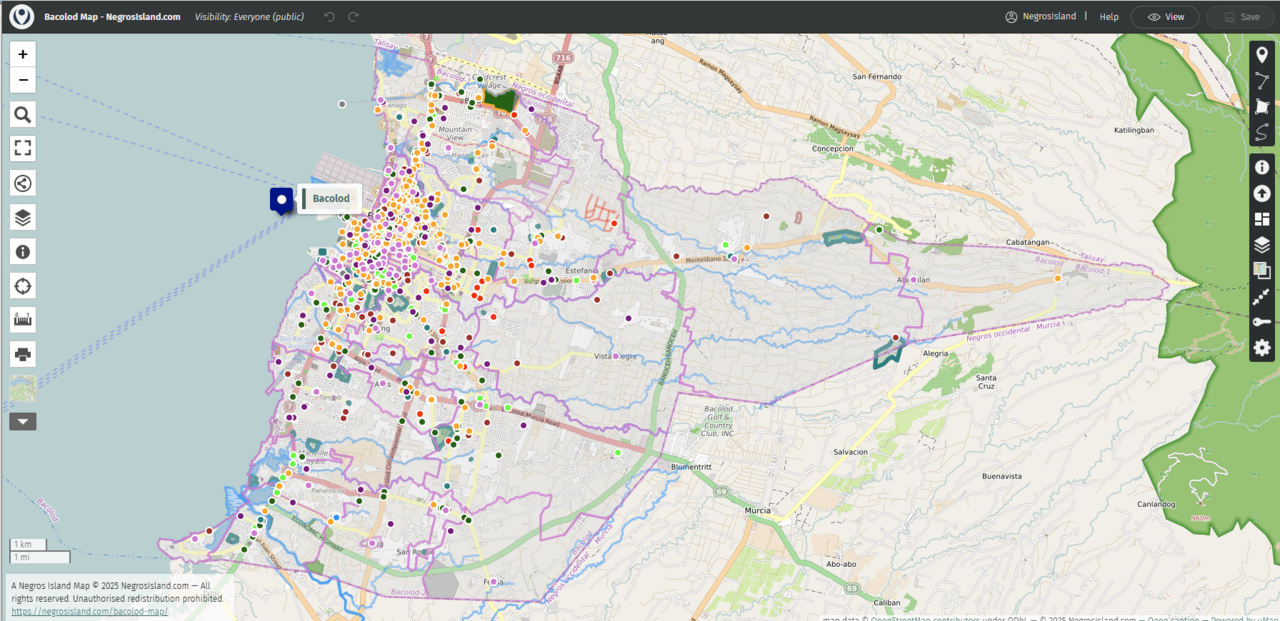Collapse the left controls with down arrow
Image resolution: width=1280 pixels, height=621 pixels.
(23, 421)
